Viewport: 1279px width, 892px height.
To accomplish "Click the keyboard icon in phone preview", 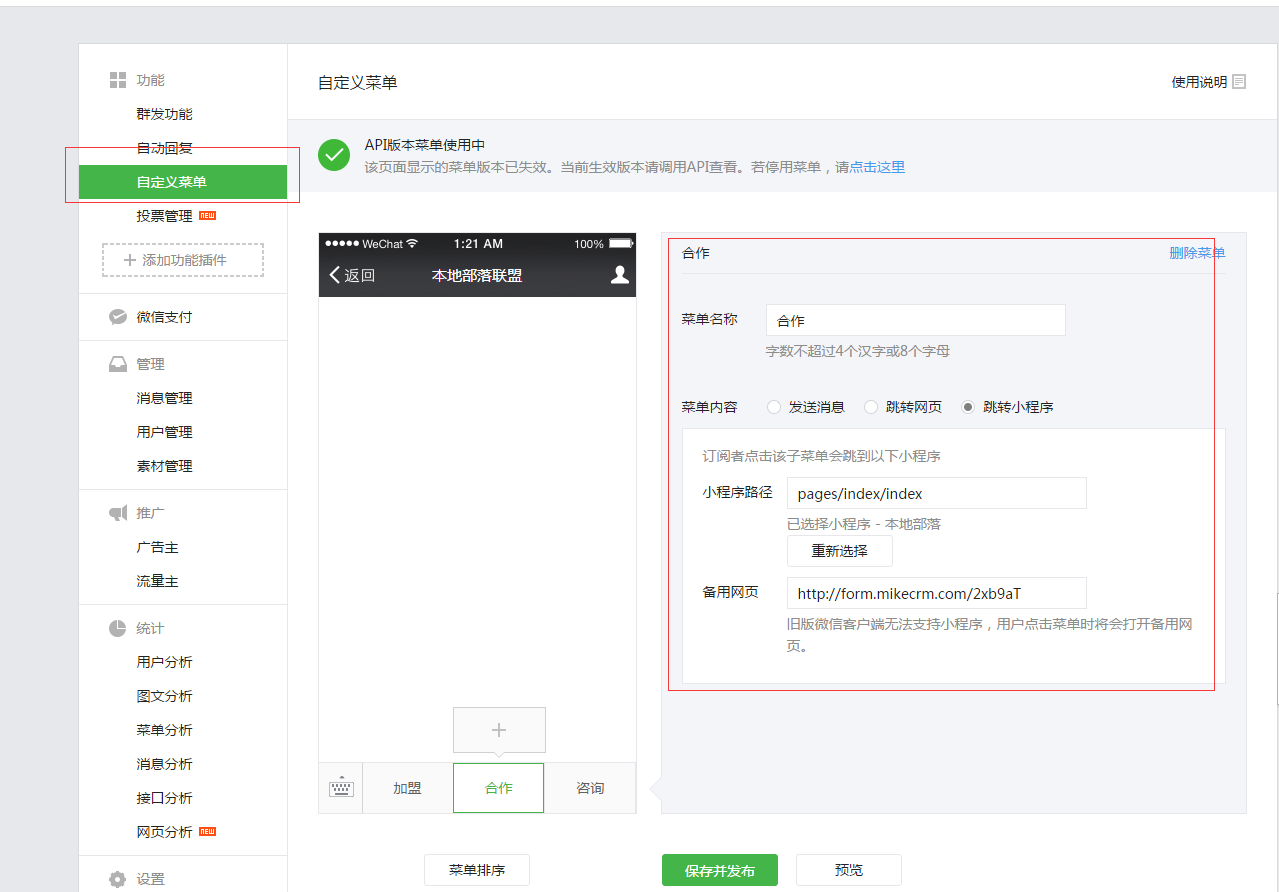I will (341, 788).
